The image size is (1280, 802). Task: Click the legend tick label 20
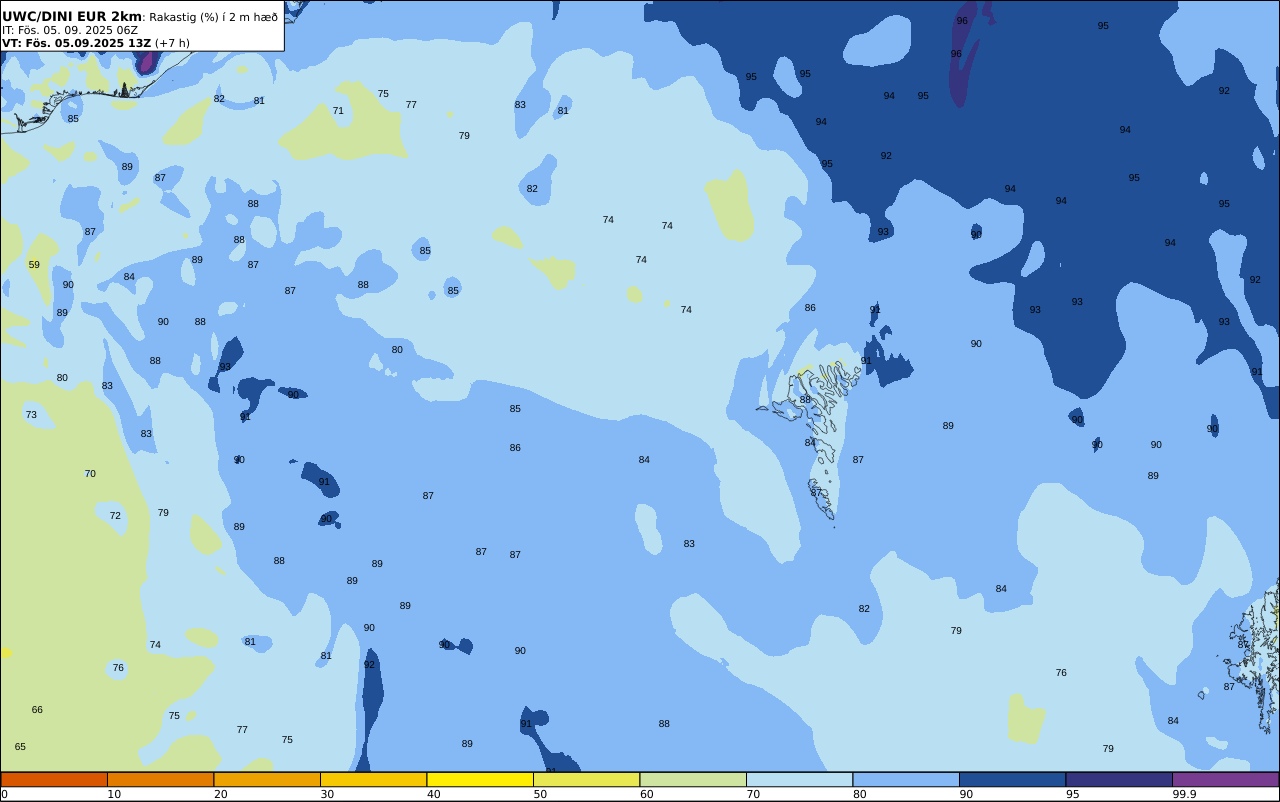click(220, 794)
